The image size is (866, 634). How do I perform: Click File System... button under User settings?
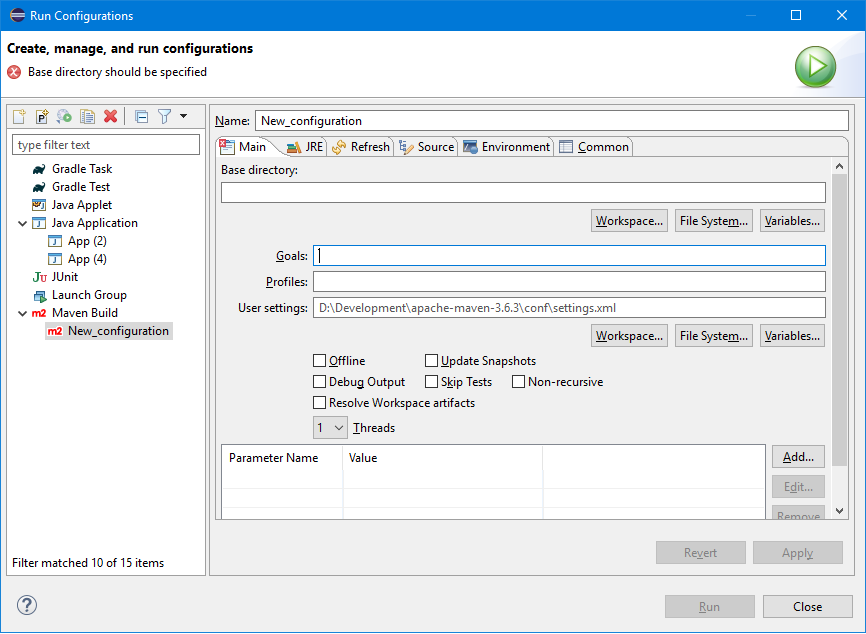[714, 336]
